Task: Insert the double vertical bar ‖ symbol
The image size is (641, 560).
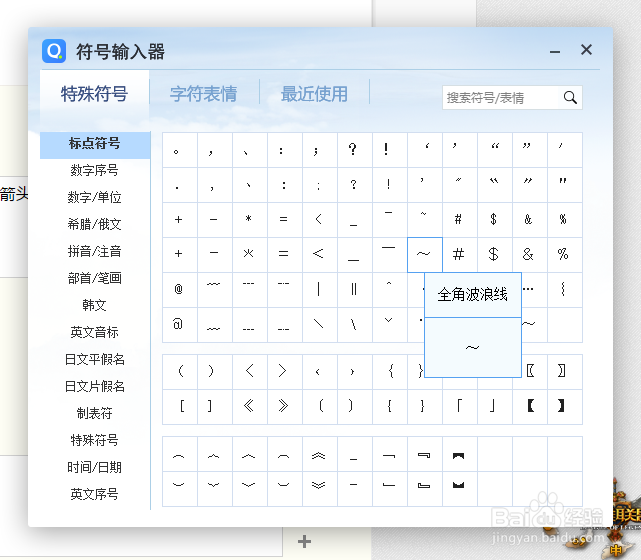Action: (x=355, y=290)
